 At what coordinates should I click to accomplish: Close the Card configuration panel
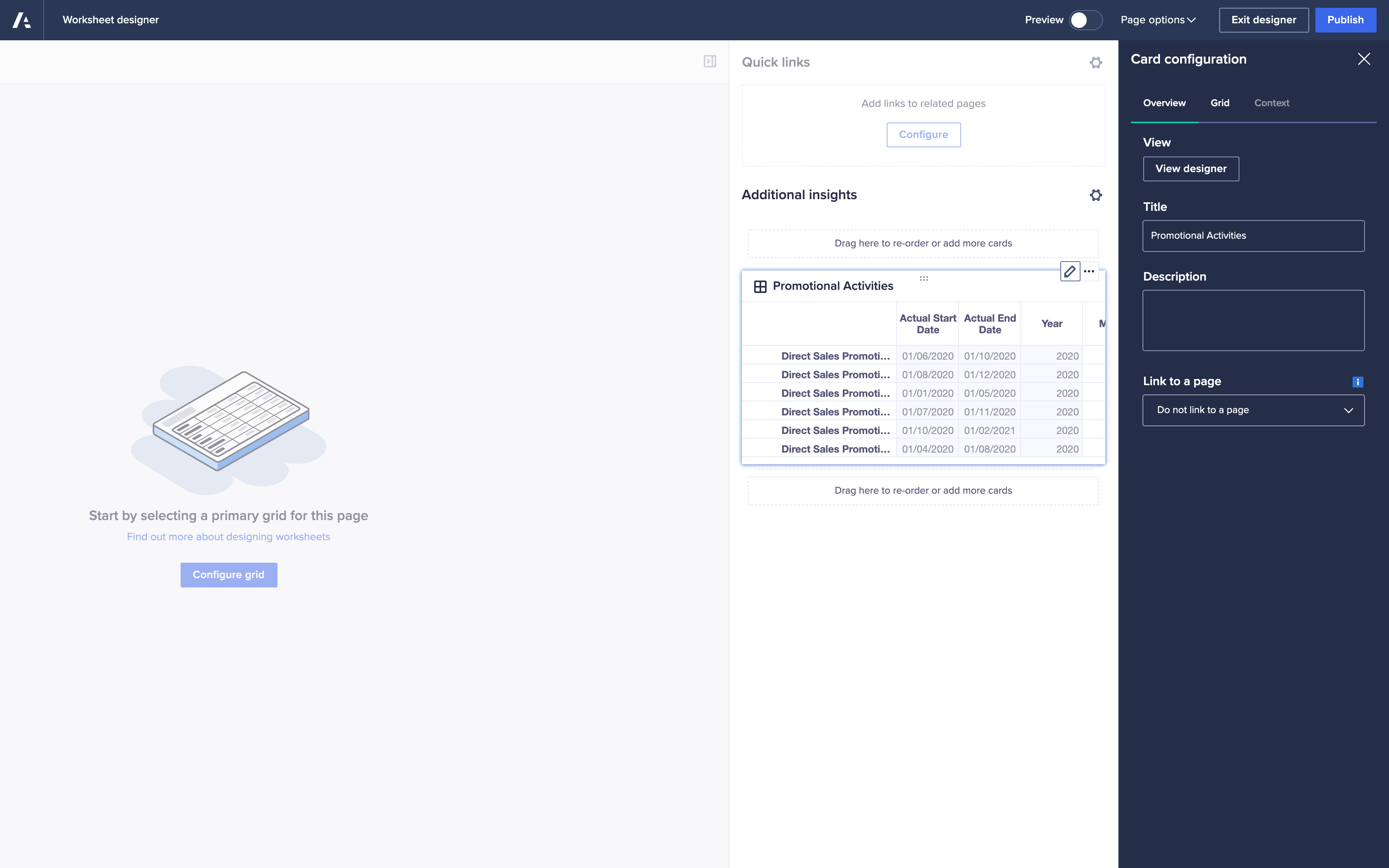(1364, 59)
